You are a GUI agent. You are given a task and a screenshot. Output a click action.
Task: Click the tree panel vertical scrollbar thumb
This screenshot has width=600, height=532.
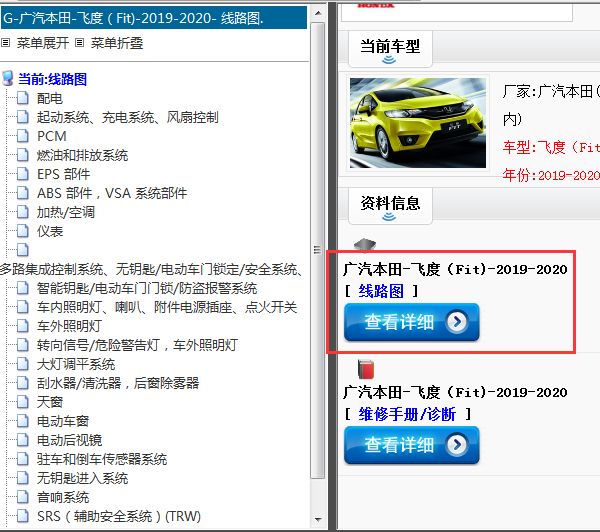(x=318, y=250)
